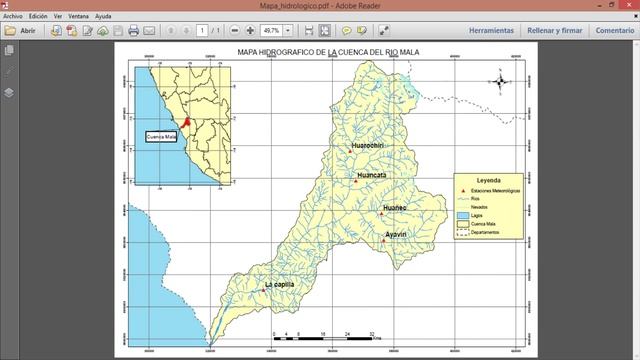
Task: Click the Huarochiri station label on map
Action: (x=367, y=146)
